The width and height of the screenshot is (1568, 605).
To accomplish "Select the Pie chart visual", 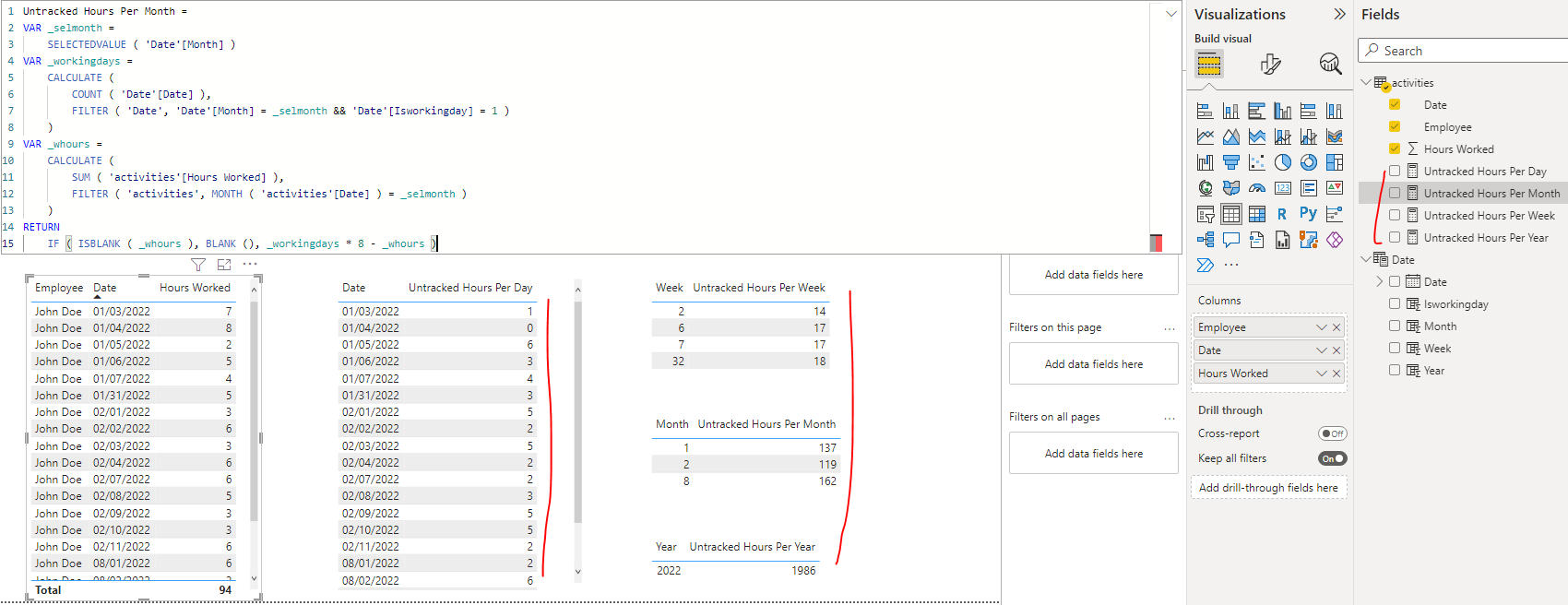I will tap(1282, 162).
